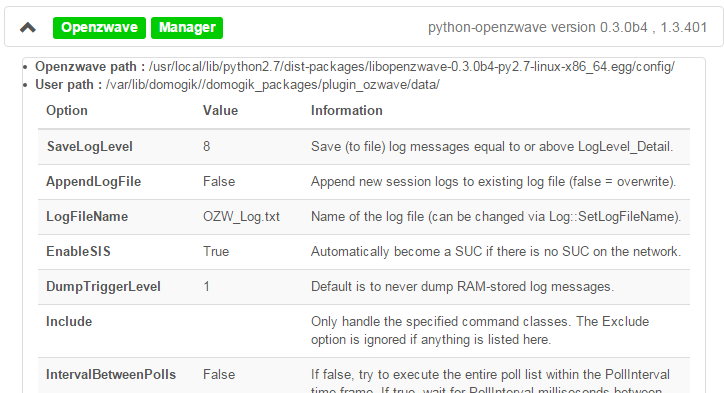The image size is (724, 393).
Task: Click the Value column header
Action: 220,110
